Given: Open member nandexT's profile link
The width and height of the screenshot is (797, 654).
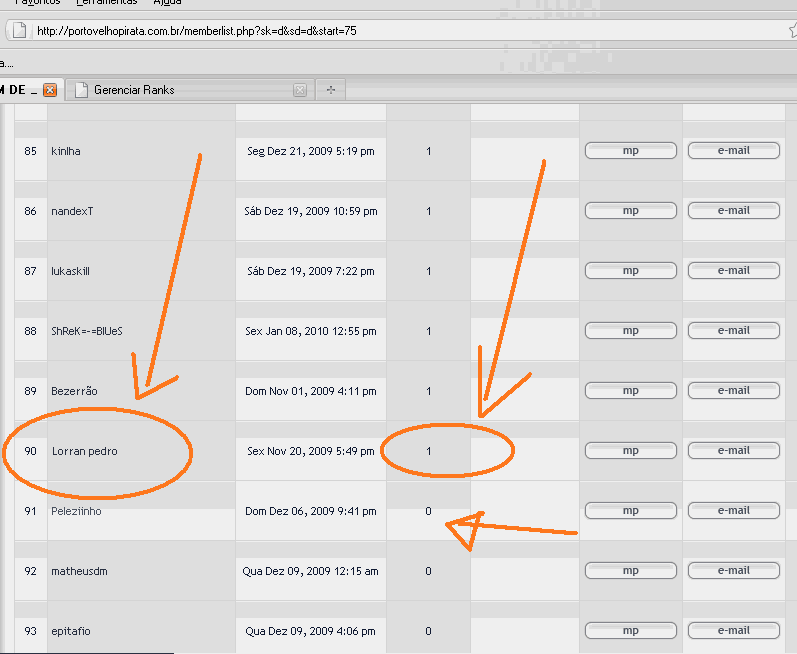Looking at the screenshot, I should pyautogui.click(x=72, y=211).
